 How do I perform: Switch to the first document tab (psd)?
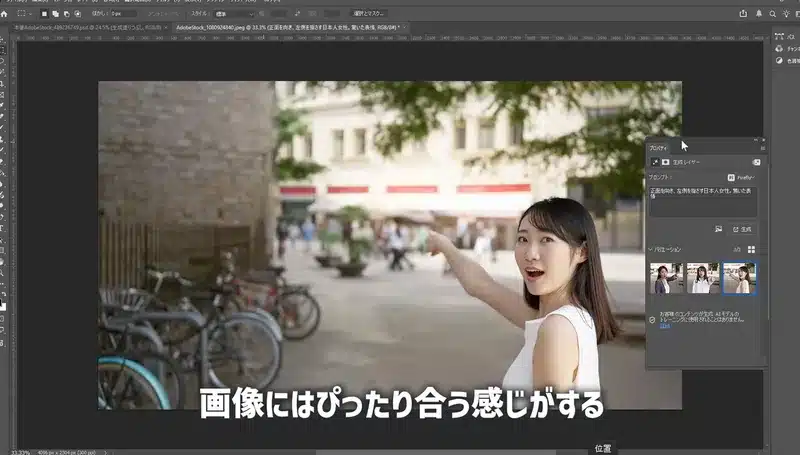pos(85,27)
